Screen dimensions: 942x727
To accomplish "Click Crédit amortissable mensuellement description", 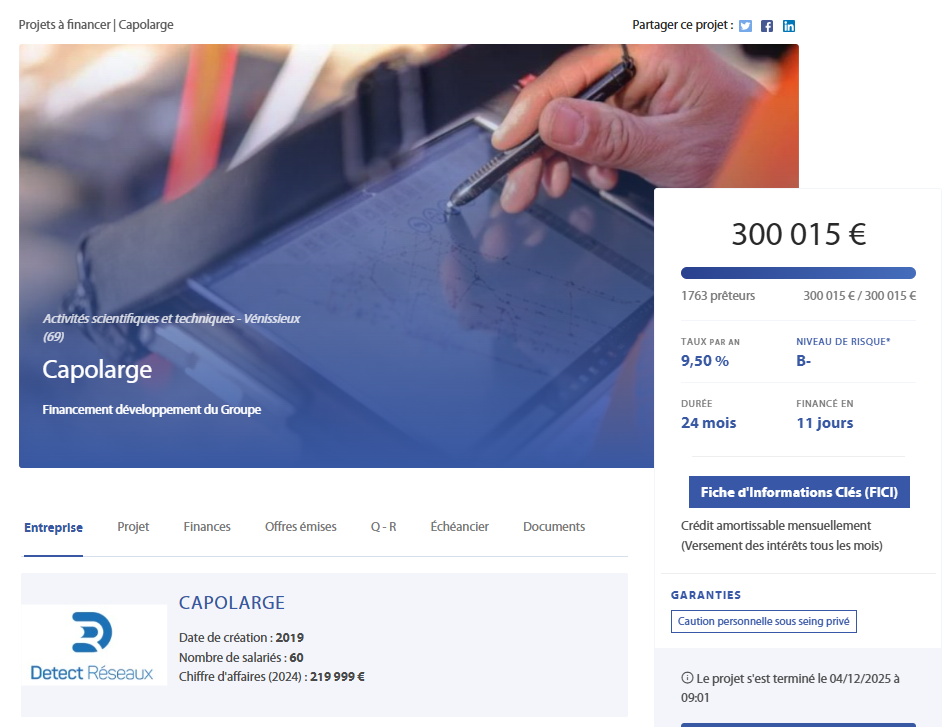I will (781, 535).
